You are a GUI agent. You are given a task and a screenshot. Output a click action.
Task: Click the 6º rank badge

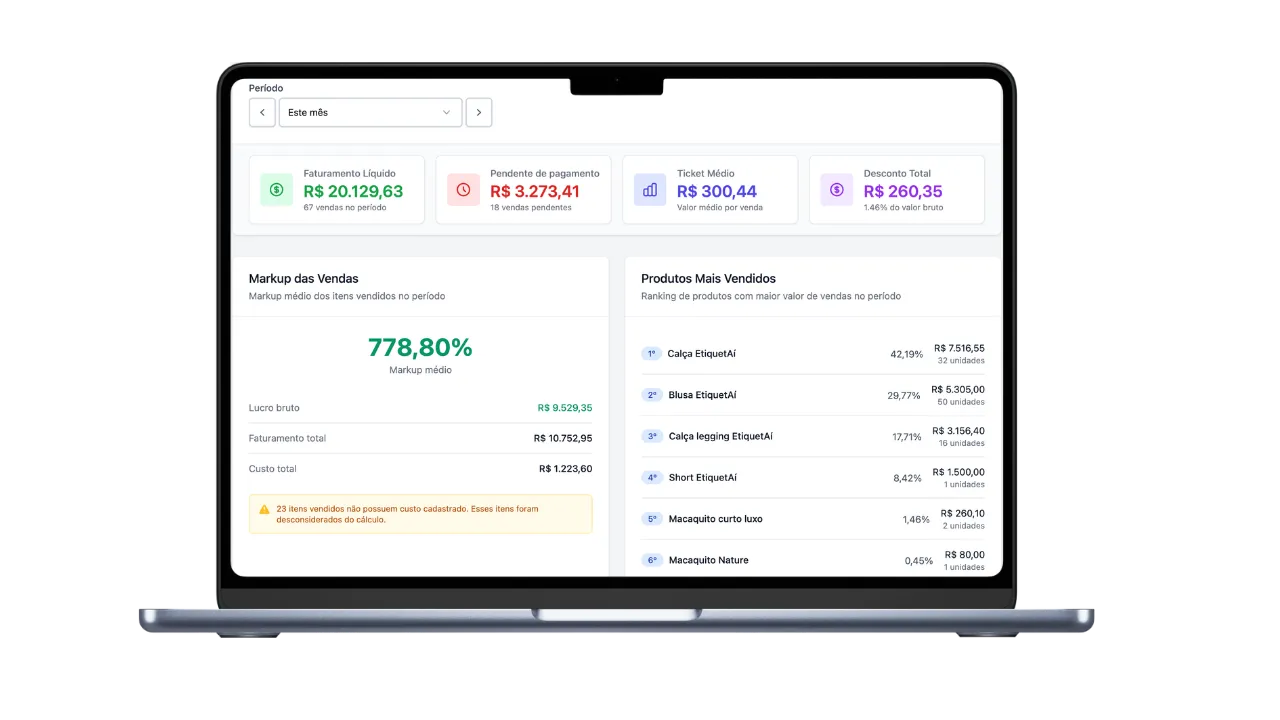point(652,560)
